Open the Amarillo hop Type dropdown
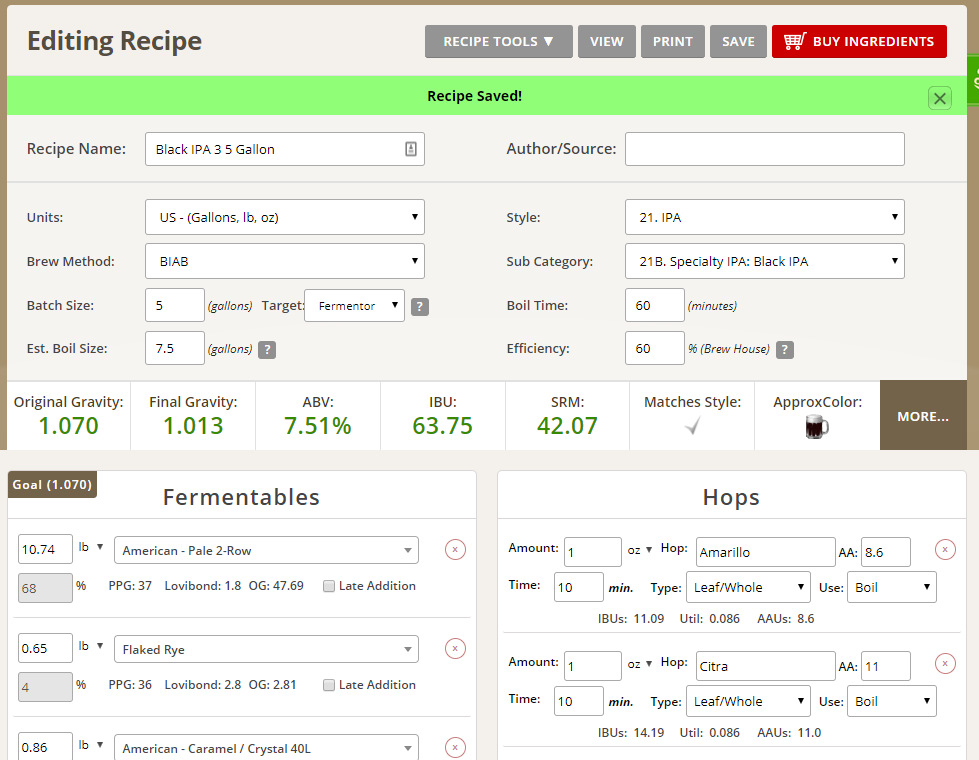This screenshot has width=979, height=760. pyautogui.click(x=748, y=587)
